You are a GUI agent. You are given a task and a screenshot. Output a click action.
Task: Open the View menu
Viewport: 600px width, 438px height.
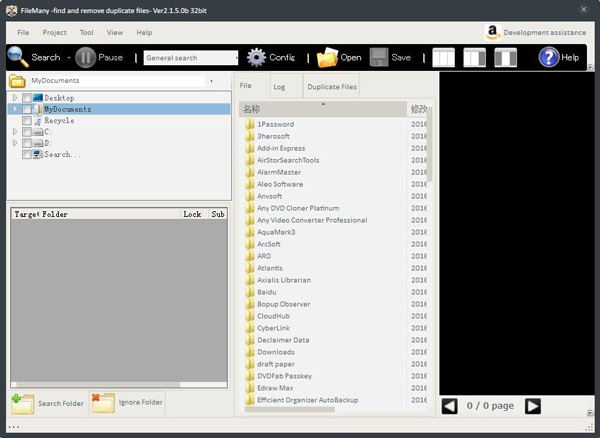click(115, 33)
